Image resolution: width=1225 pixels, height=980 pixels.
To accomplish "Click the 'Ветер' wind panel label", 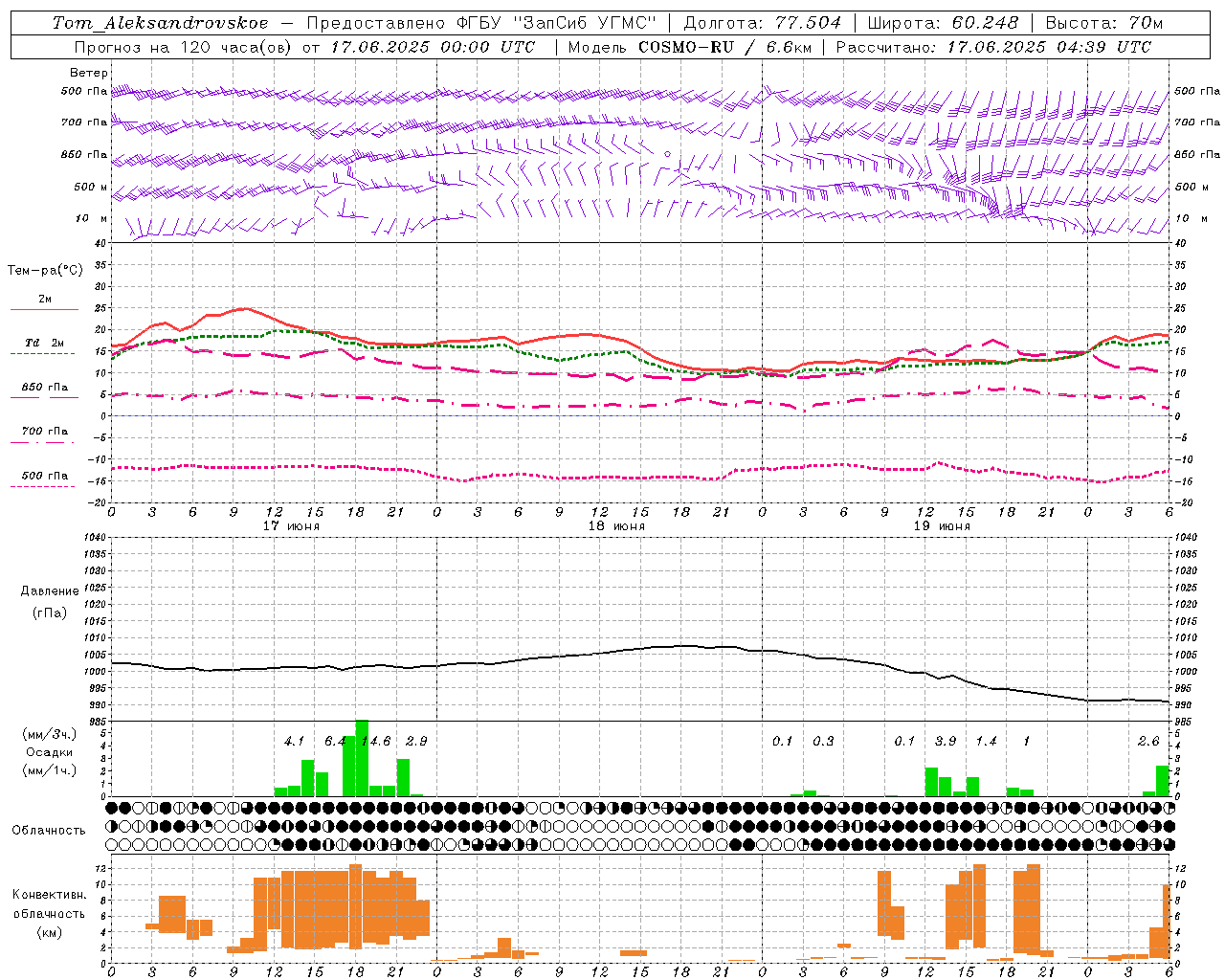I will click(x=88, y=73).
